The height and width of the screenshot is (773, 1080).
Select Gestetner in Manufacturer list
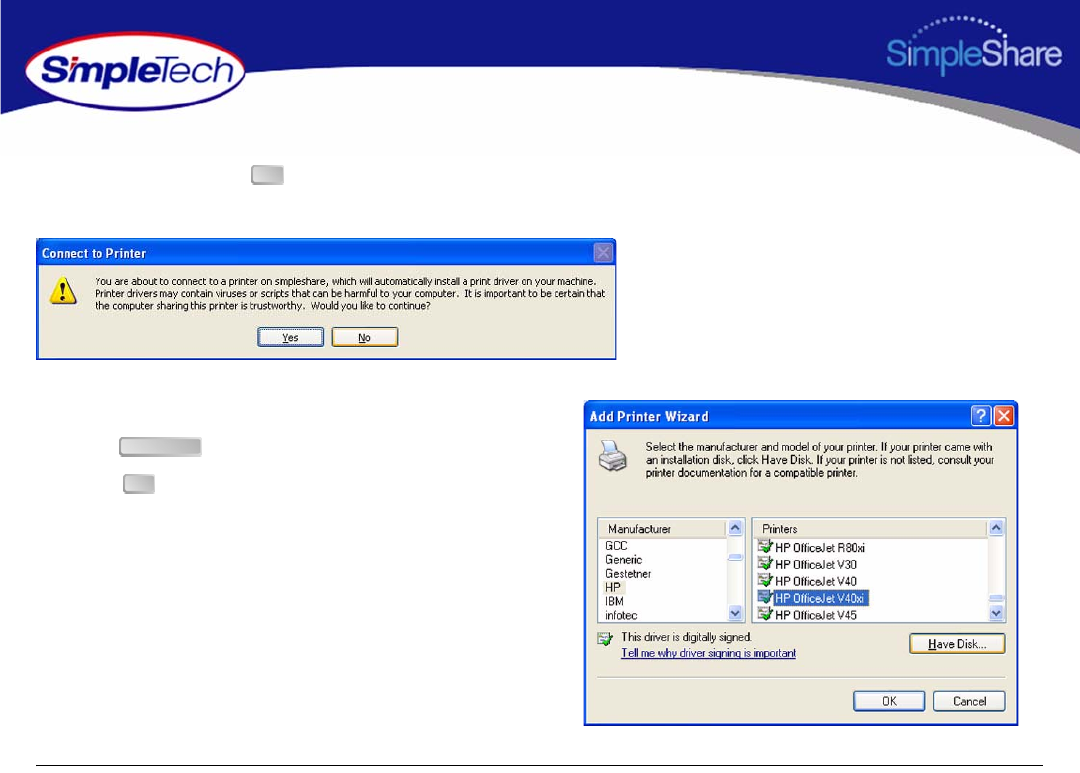[627, 573]
